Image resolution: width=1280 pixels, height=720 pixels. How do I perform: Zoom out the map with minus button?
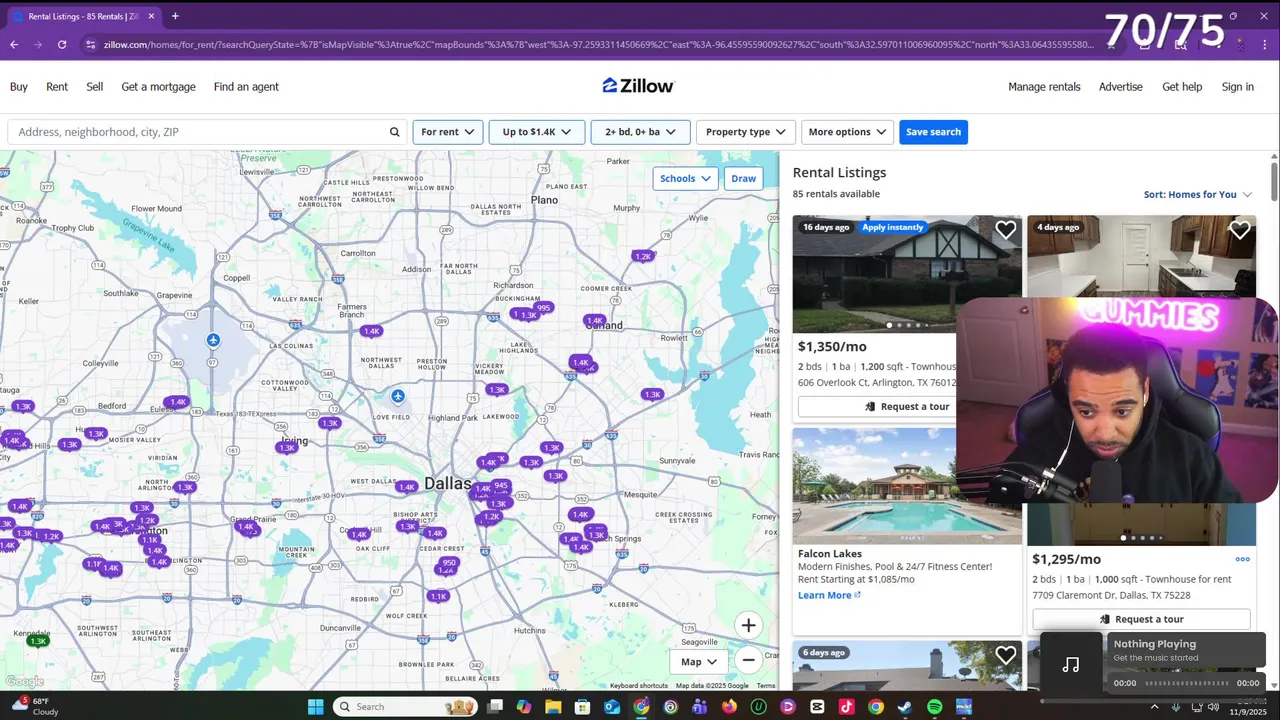(748, 661)
